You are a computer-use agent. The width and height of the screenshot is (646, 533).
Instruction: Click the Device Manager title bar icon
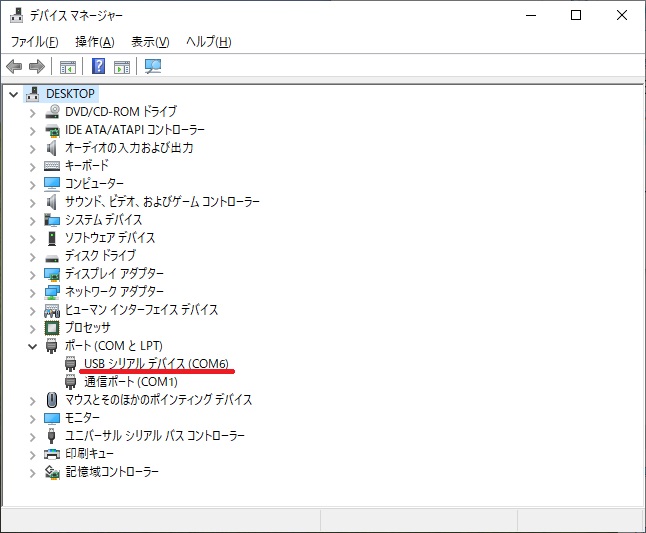pos(16,16)
